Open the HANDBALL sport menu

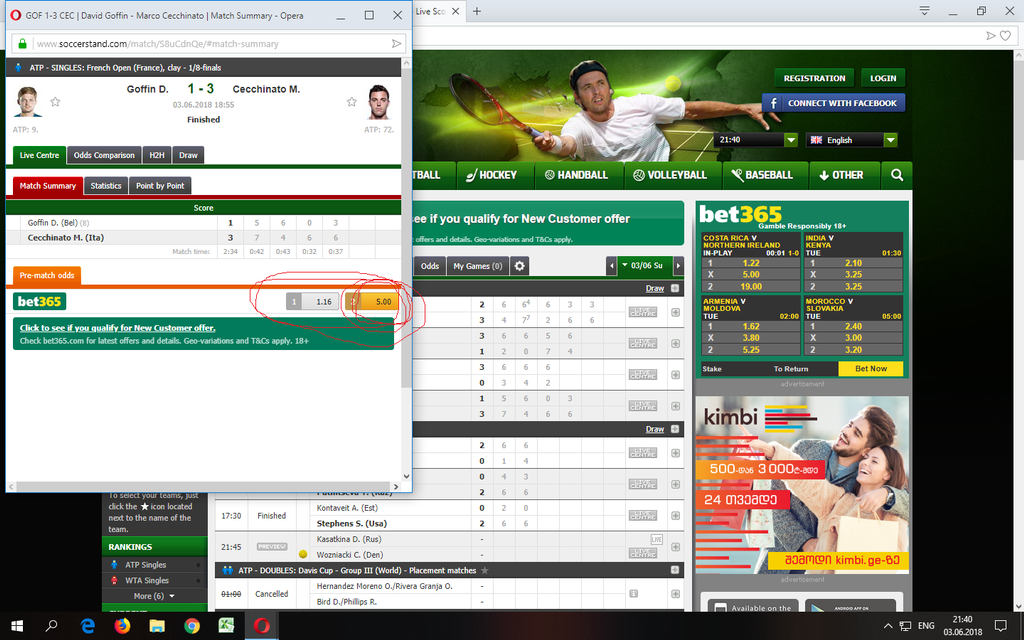576,175
